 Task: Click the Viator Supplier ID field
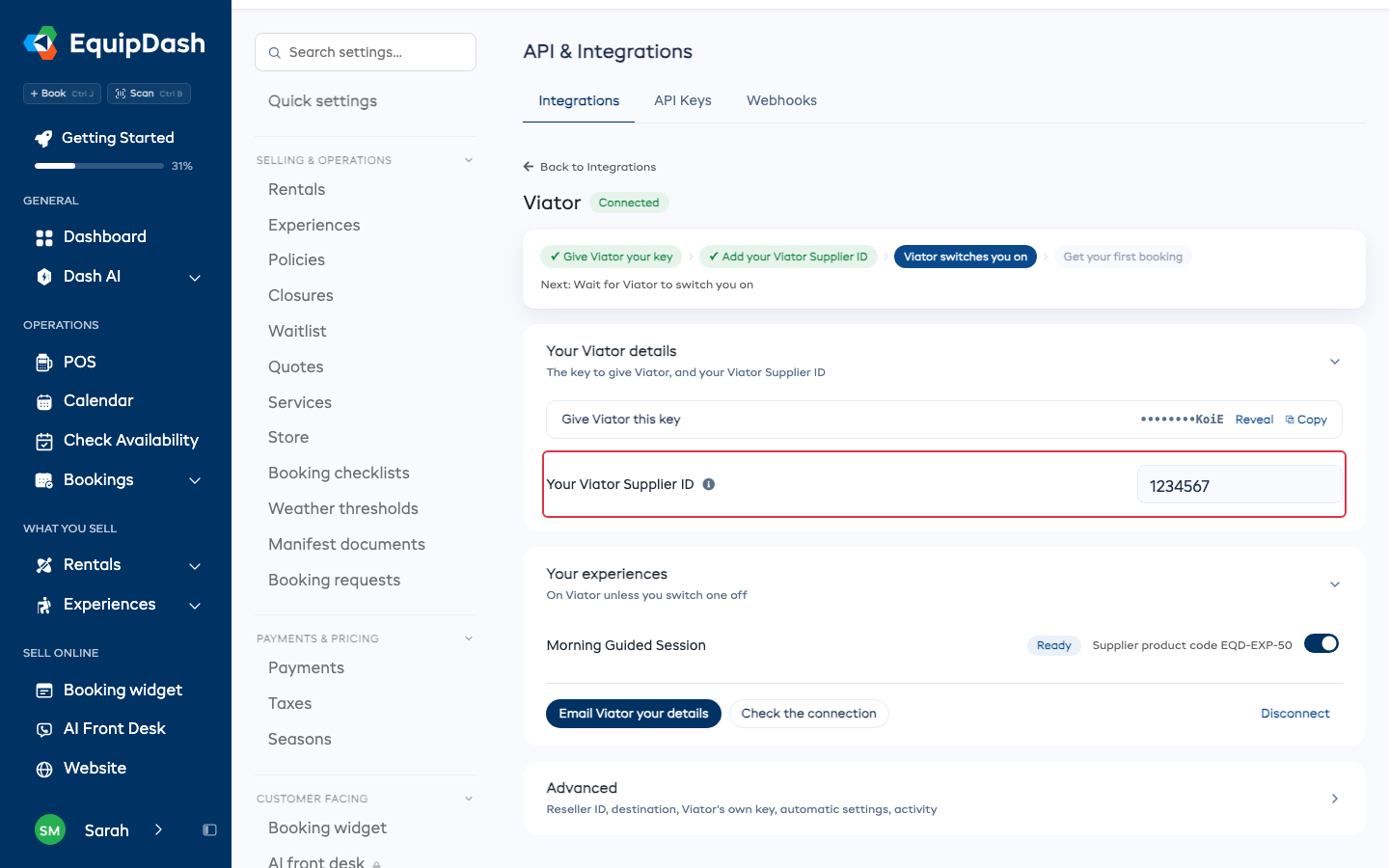click(1239, 485)
